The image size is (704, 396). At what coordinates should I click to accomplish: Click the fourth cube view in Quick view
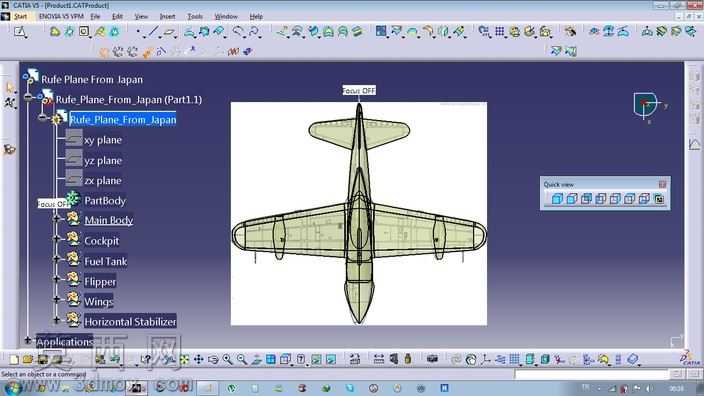coord(601,199)
